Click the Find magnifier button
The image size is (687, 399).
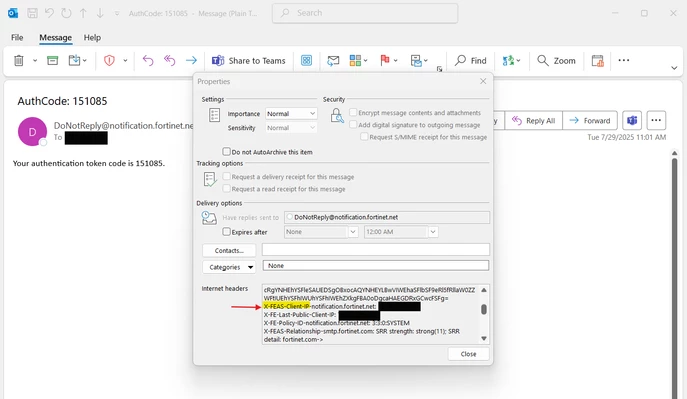point(471,60)
